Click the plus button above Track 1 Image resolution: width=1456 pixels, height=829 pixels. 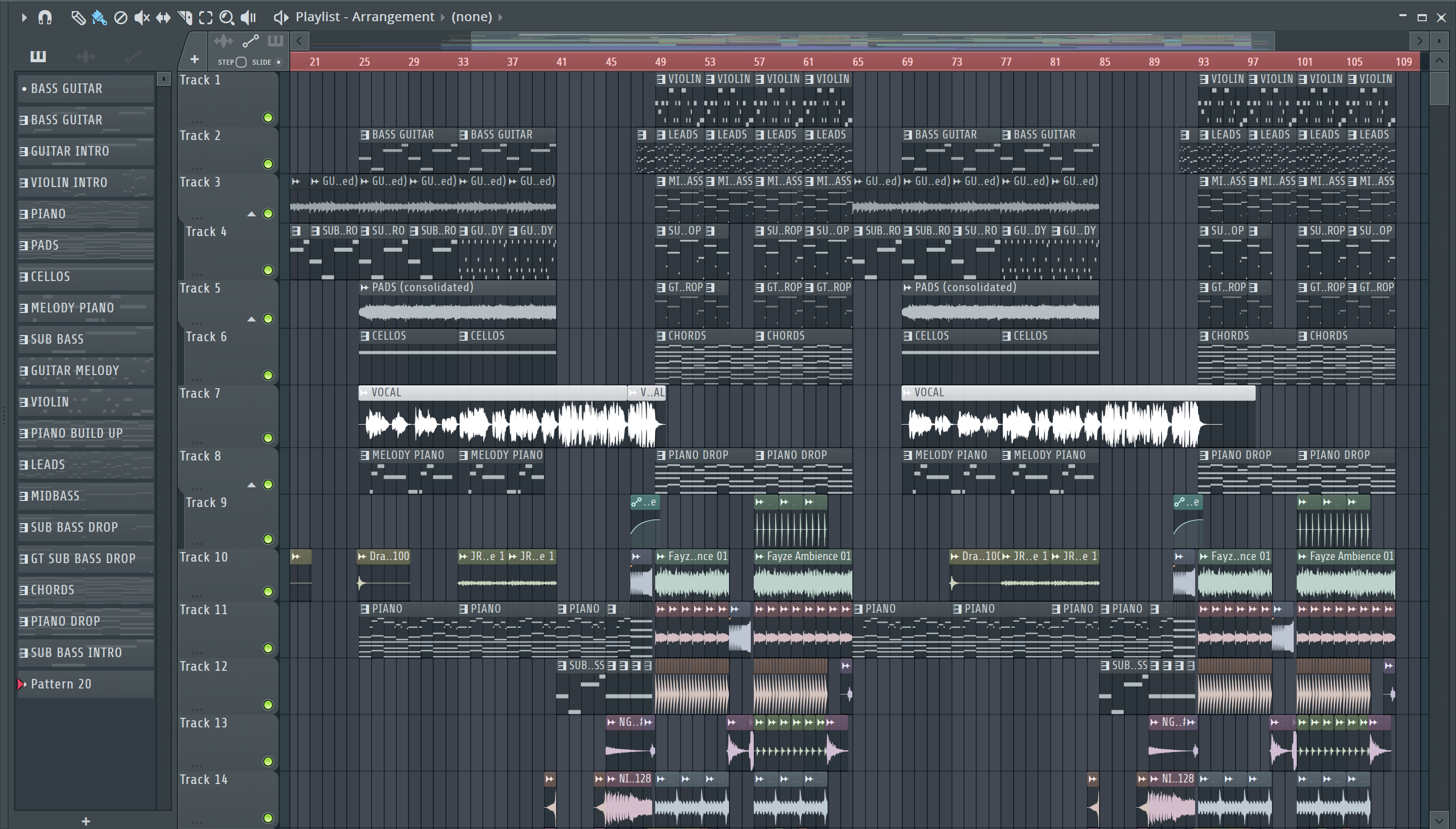point(194,59)
